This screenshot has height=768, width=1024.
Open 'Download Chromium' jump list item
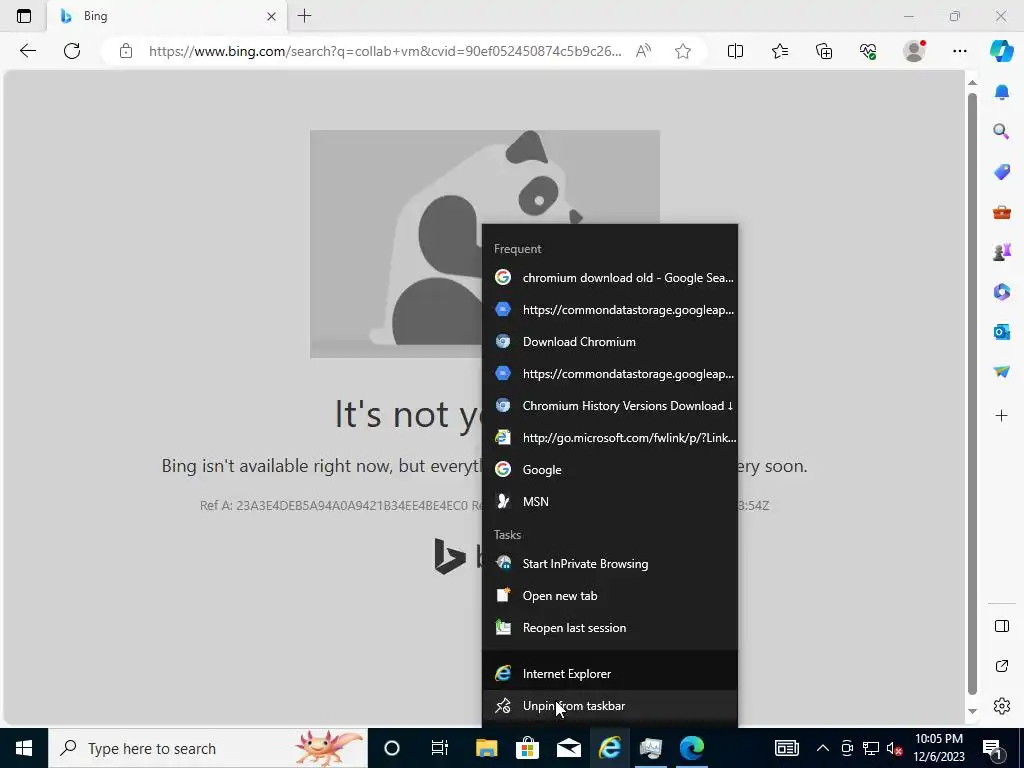610,342
